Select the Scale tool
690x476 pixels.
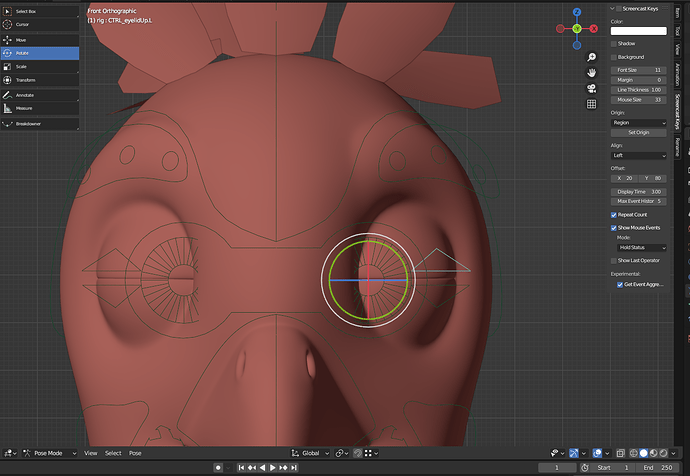tap(40, 66)
